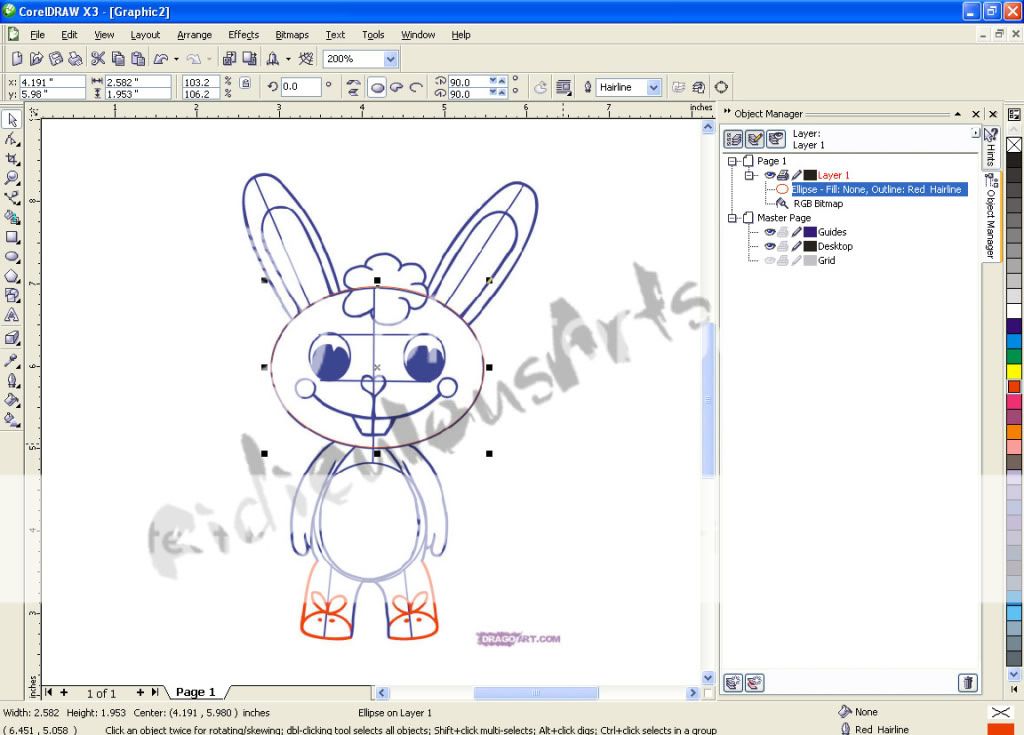
Task: Pick the yellow swatch in the color palette
Action: (x=1014, y=372)
